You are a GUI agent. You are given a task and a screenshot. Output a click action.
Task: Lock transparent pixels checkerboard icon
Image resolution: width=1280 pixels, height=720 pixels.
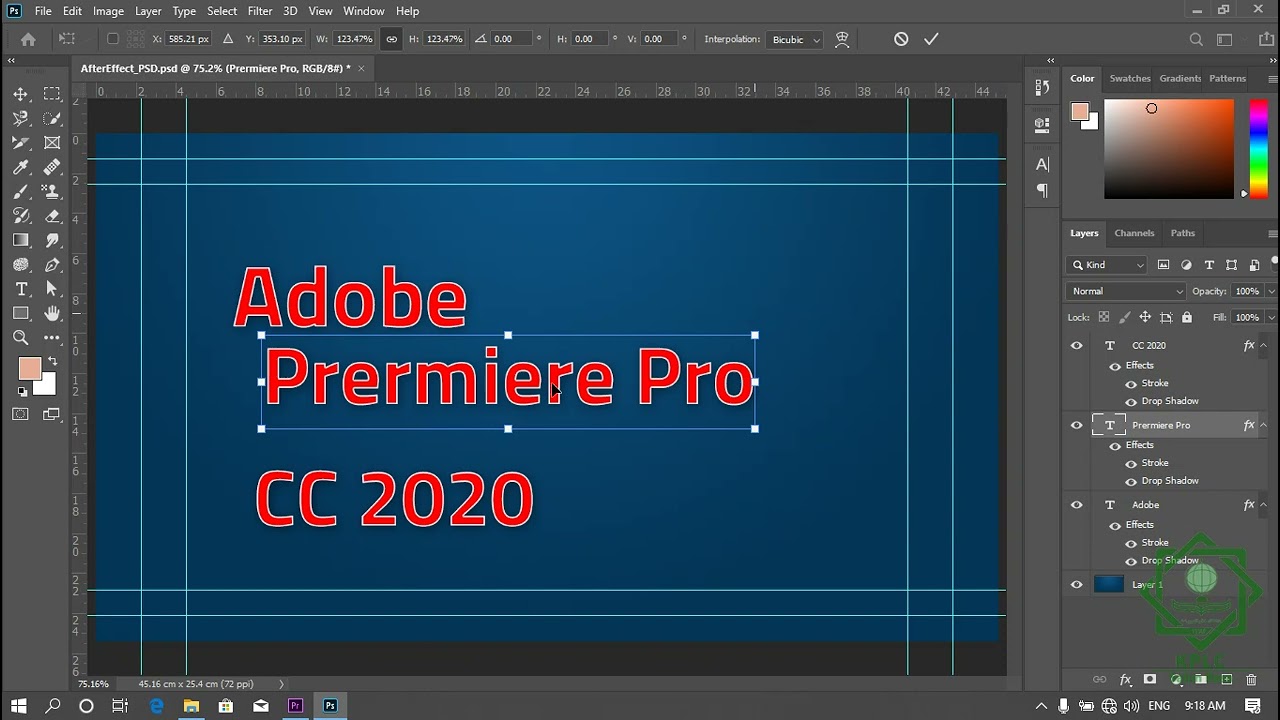[1104, 317]
